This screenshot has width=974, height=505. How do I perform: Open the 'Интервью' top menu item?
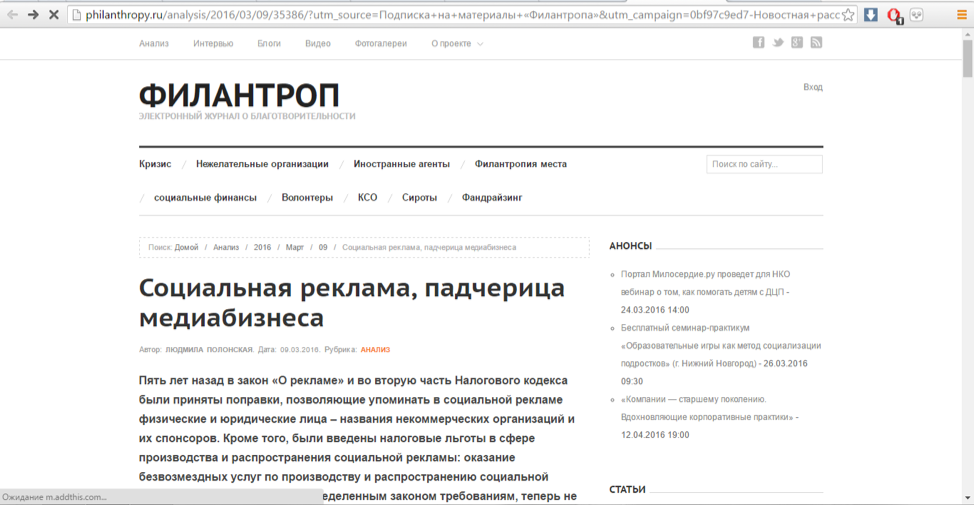(213, 43)
